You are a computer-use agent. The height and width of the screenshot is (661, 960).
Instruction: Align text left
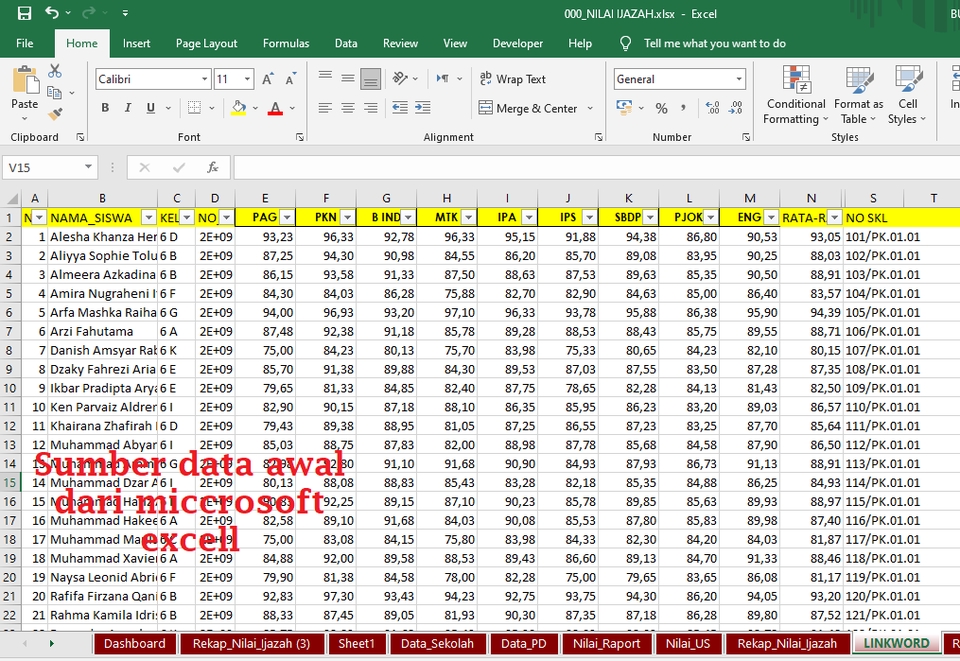(x=325, y=108)
